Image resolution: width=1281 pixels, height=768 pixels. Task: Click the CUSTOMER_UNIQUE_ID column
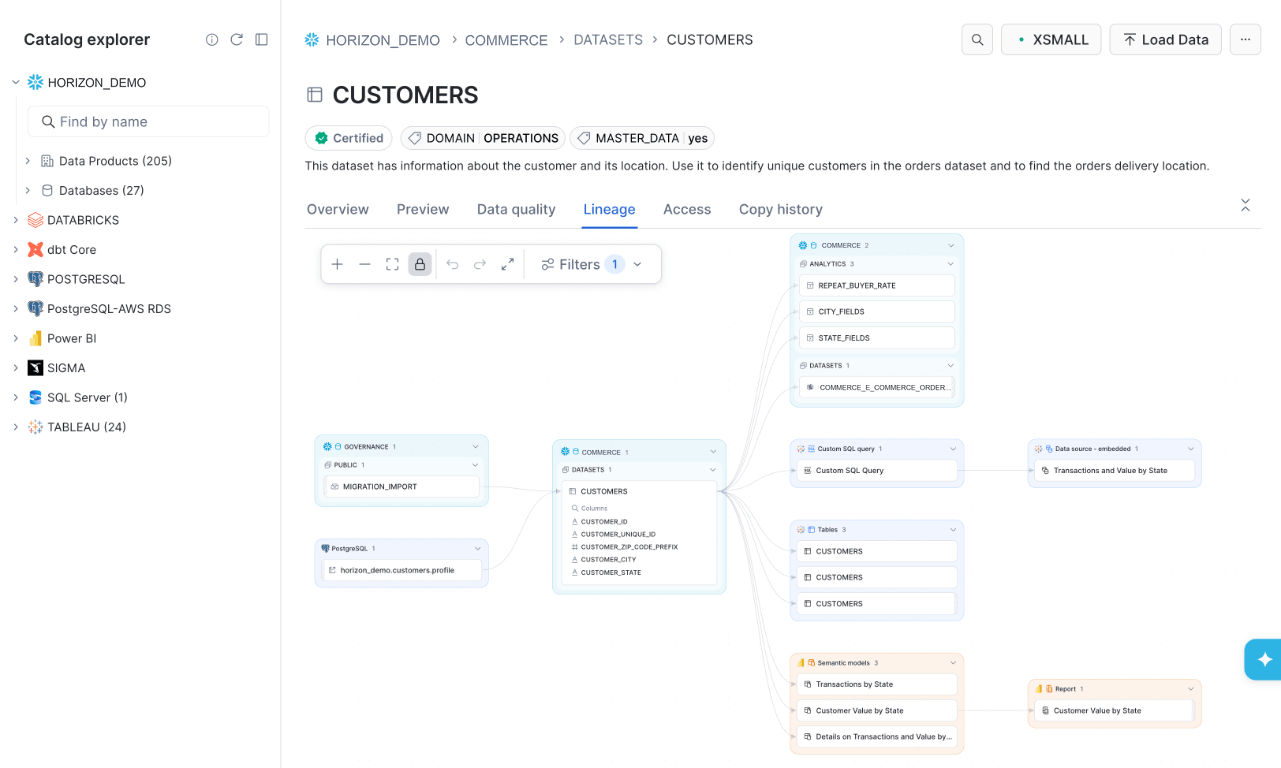(618, 534)
